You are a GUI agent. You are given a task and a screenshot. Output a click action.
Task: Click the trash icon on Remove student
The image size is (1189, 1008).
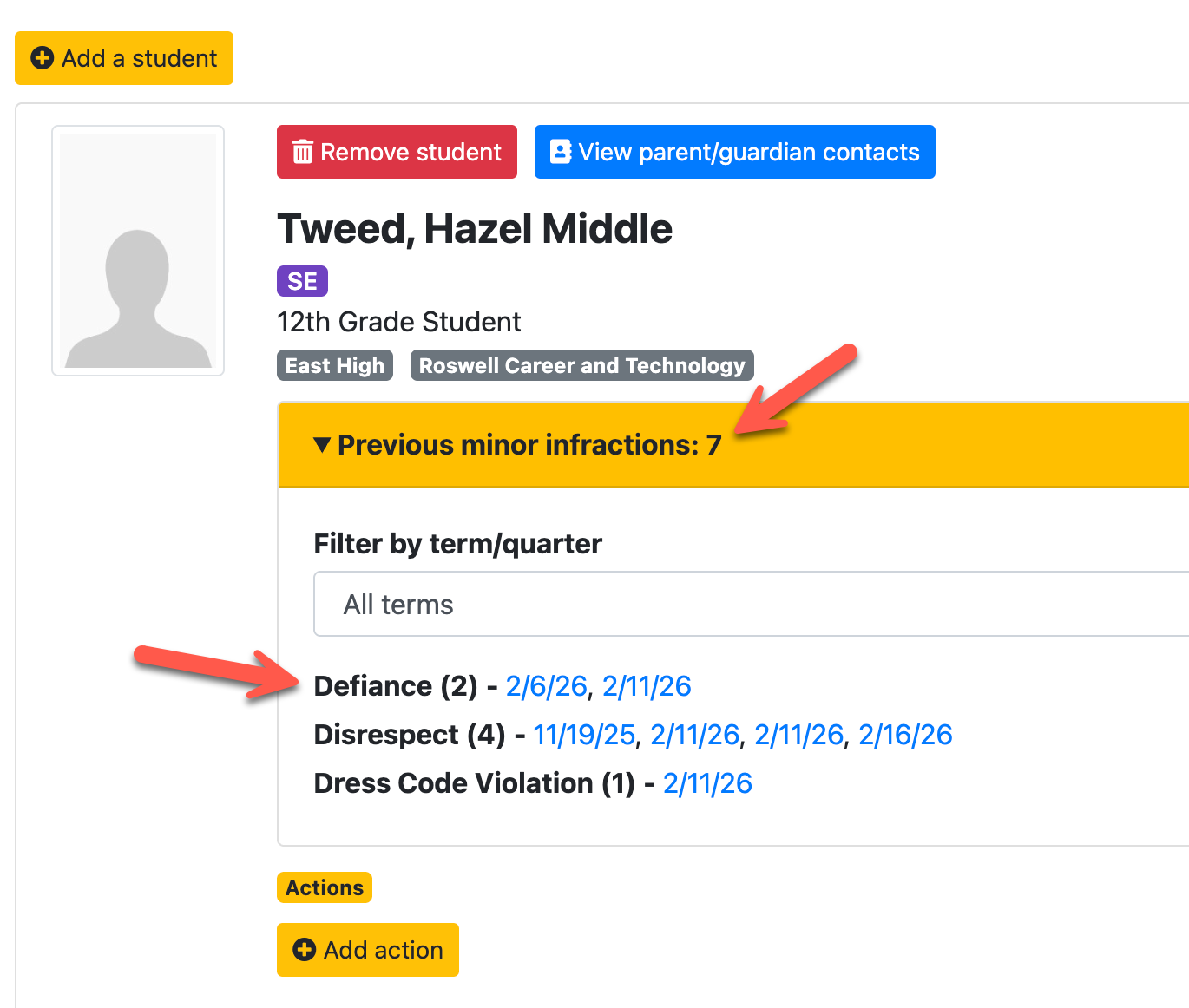[x=302, y=153]
